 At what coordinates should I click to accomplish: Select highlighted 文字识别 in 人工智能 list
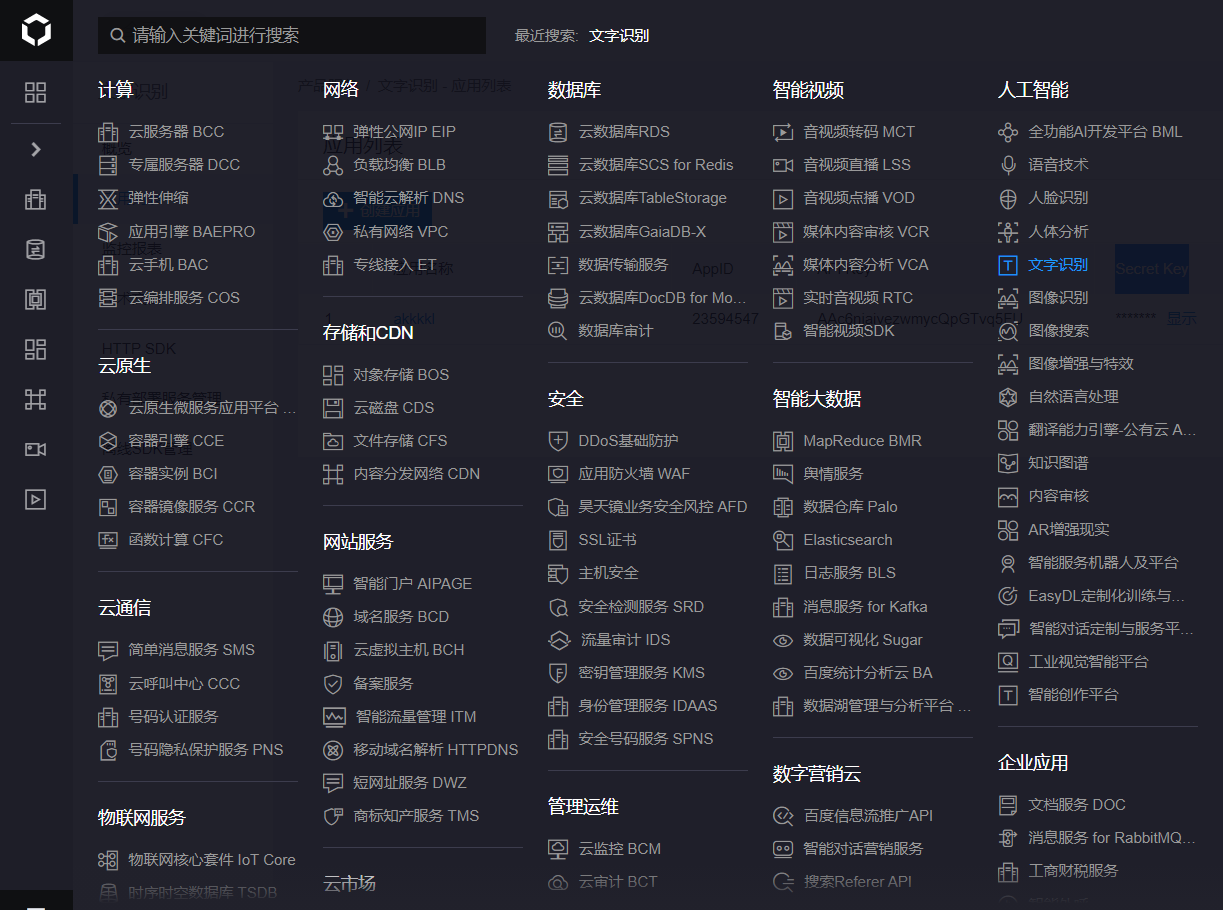click(x=1058, y=265)
